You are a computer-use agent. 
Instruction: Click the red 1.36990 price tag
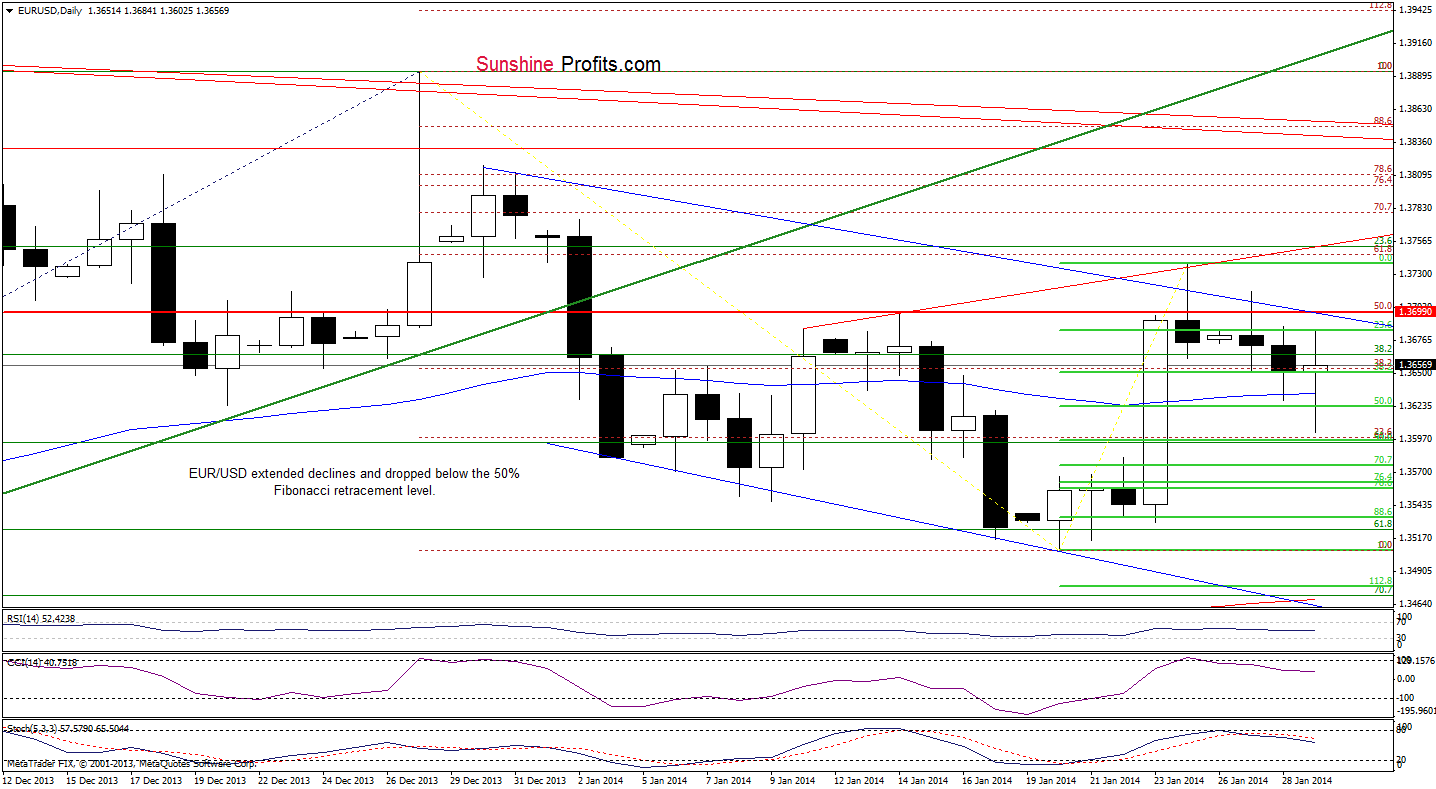click(1416, 312)
